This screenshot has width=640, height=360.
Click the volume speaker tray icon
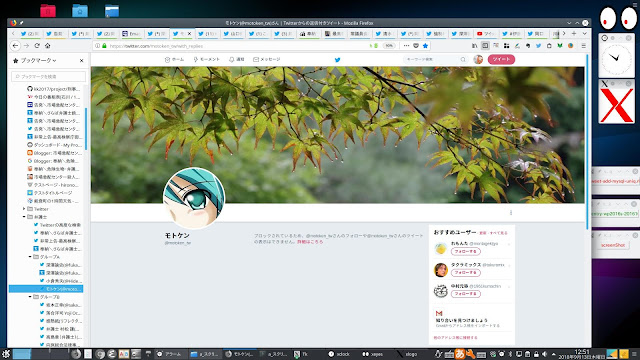[544, 354]
